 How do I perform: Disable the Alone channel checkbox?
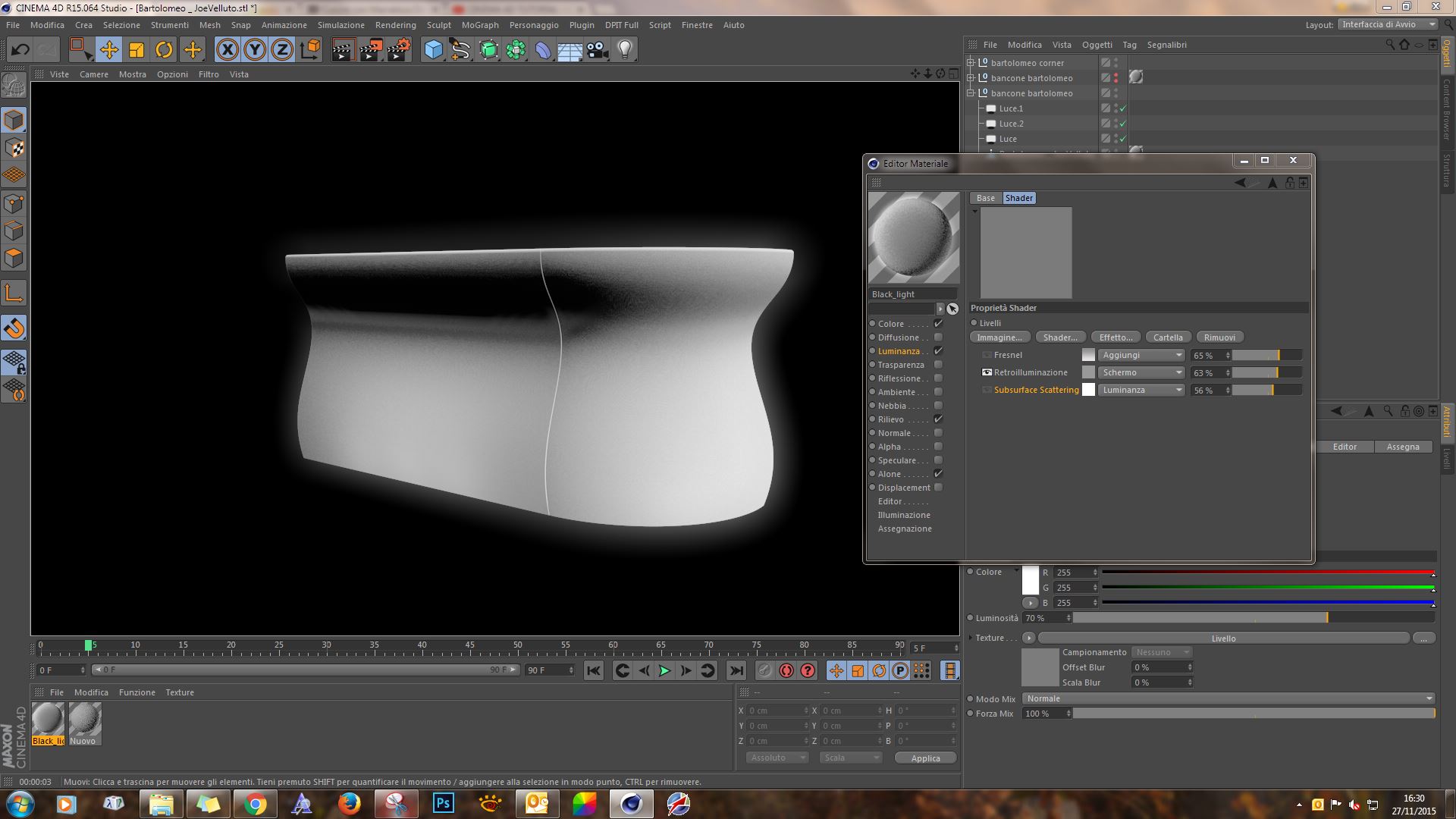pos(938,474)
